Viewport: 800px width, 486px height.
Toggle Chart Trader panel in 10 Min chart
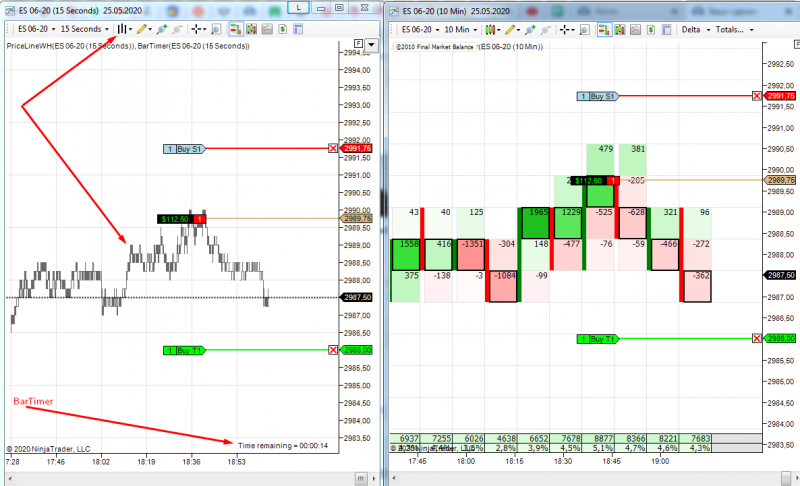coord(604,30)
